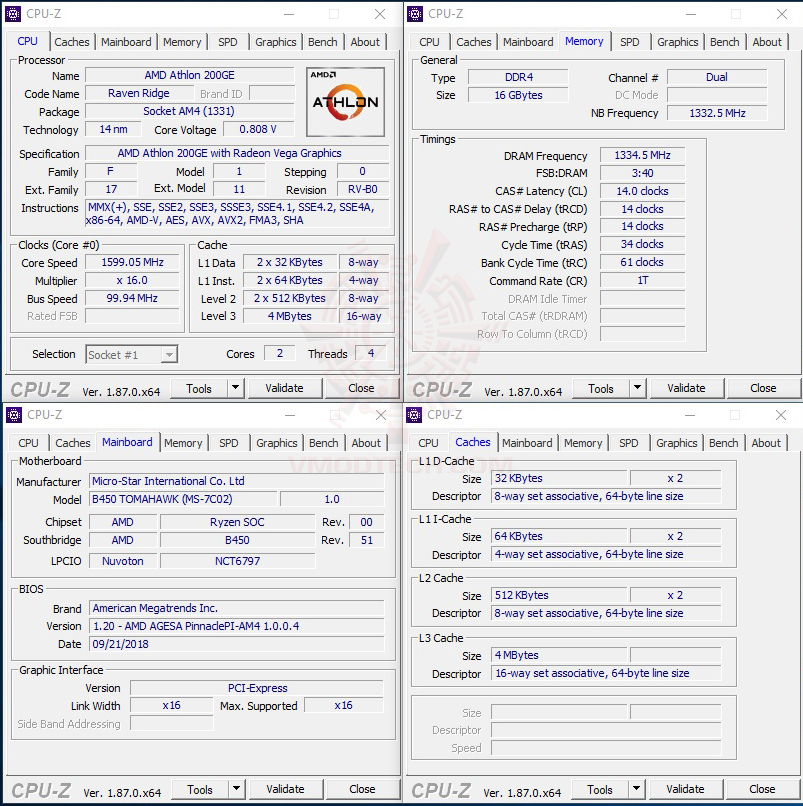The width and height of the screenshot is (803, 806).
Task: Click CAS# Latency value 14.0 clocks
Action: pos(643,191)
